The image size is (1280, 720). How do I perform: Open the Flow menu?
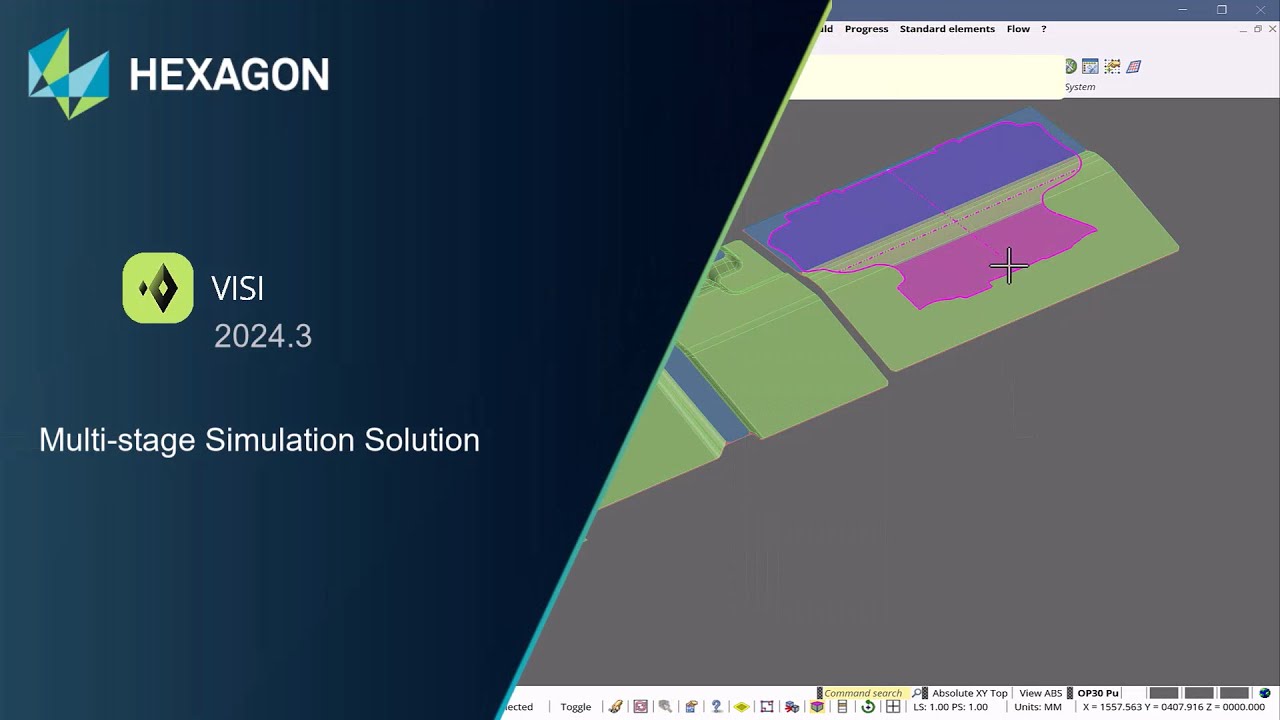click(x=1018, y=29)
